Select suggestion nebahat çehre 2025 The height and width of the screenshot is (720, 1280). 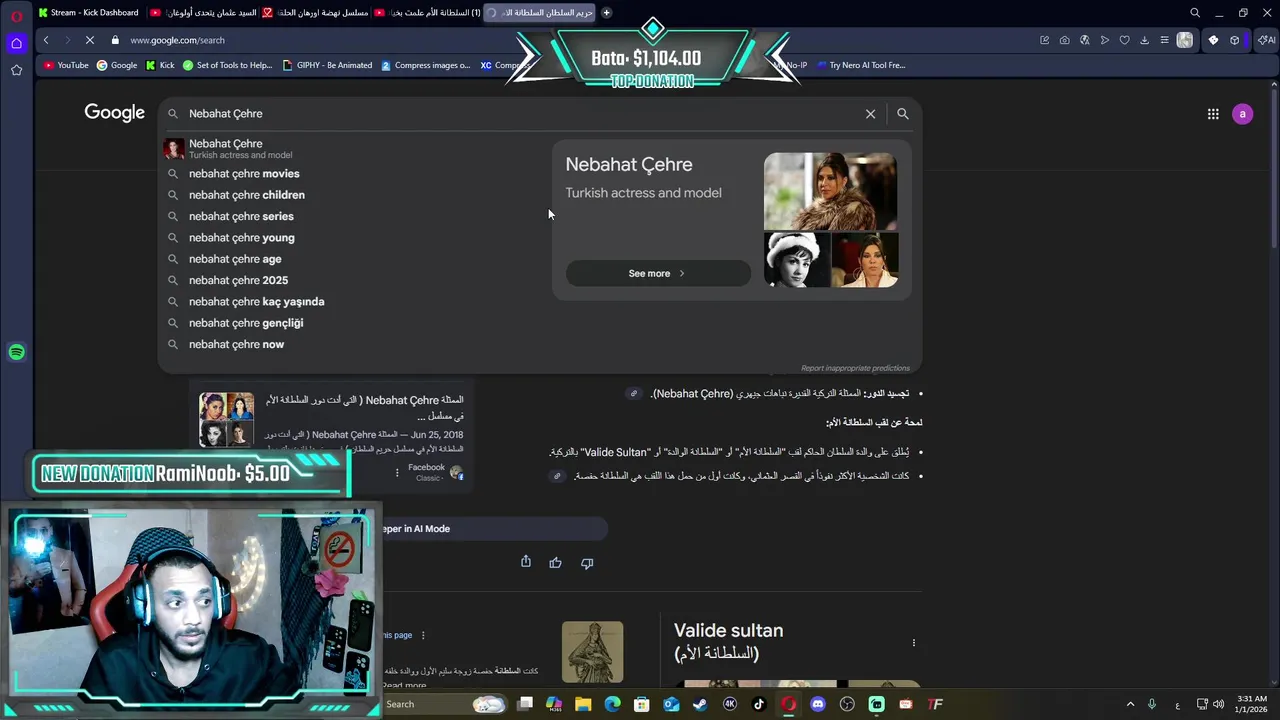[x=238, y=281]
